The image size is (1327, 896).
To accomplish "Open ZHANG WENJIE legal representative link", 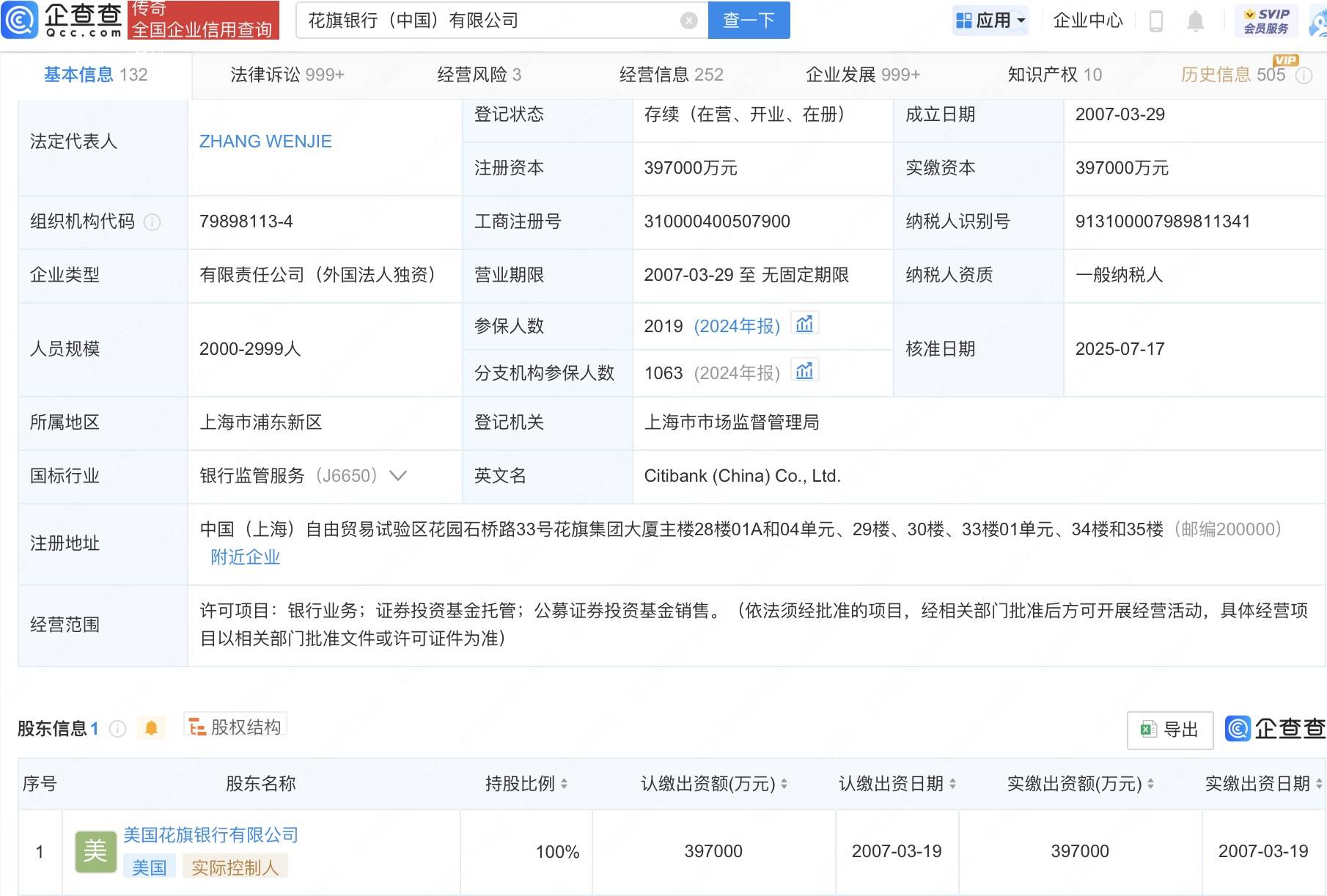I will [x=265, y=142].
